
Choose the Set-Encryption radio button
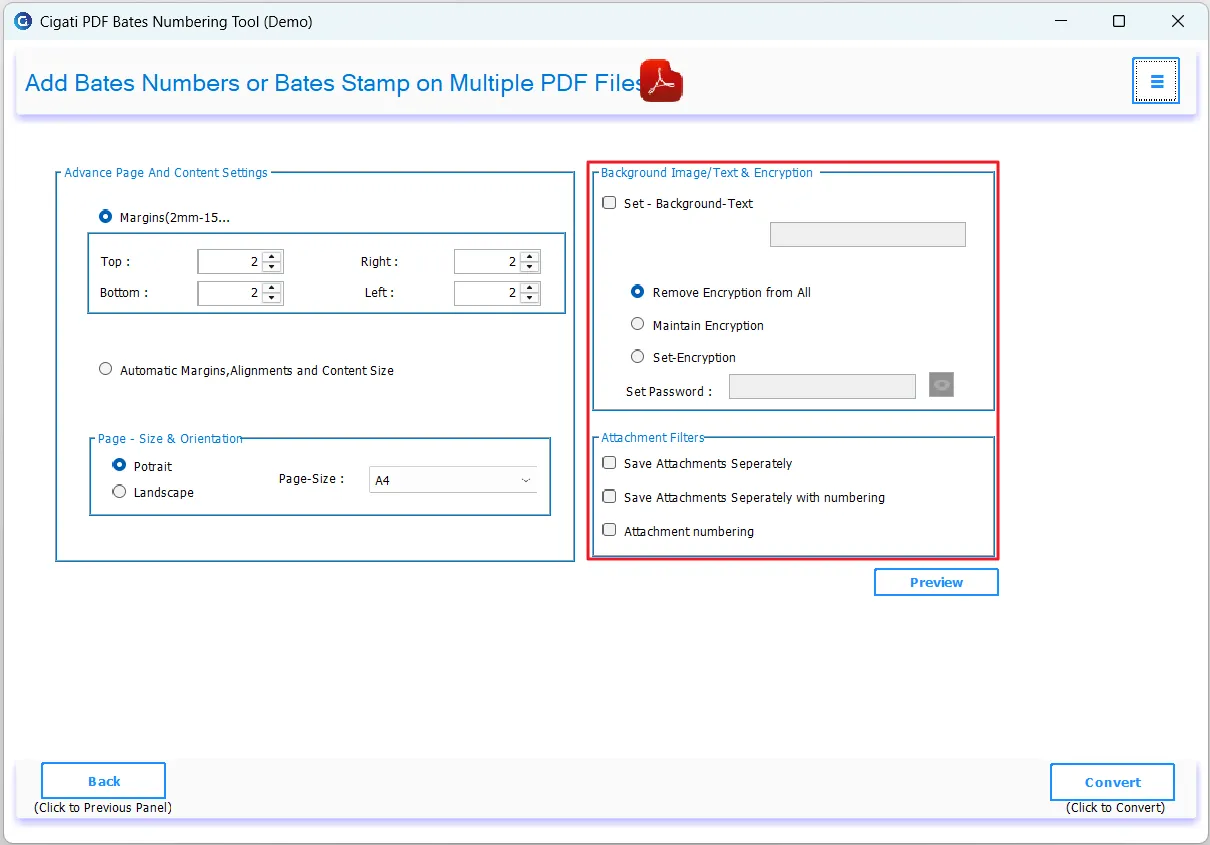pyautogui.click(x=638, y=357)
